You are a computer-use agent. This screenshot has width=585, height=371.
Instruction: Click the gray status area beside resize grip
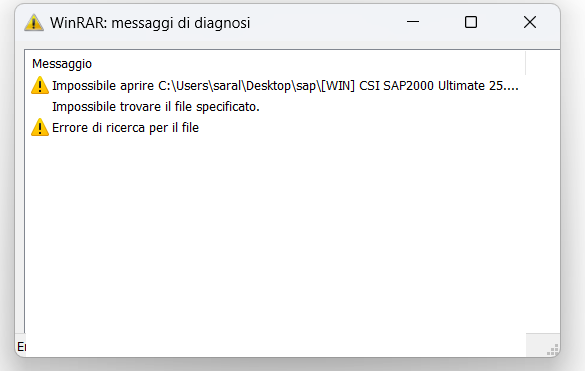pos(536,345)
